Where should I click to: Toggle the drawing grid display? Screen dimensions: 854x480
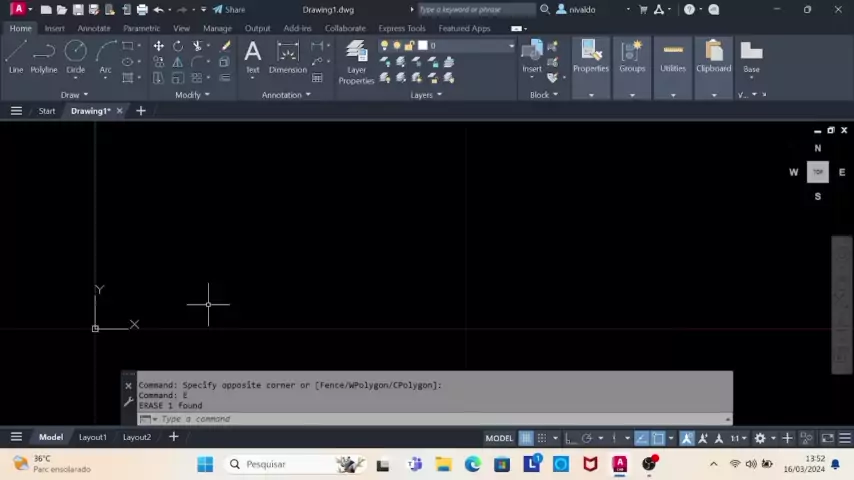point(526,438)
